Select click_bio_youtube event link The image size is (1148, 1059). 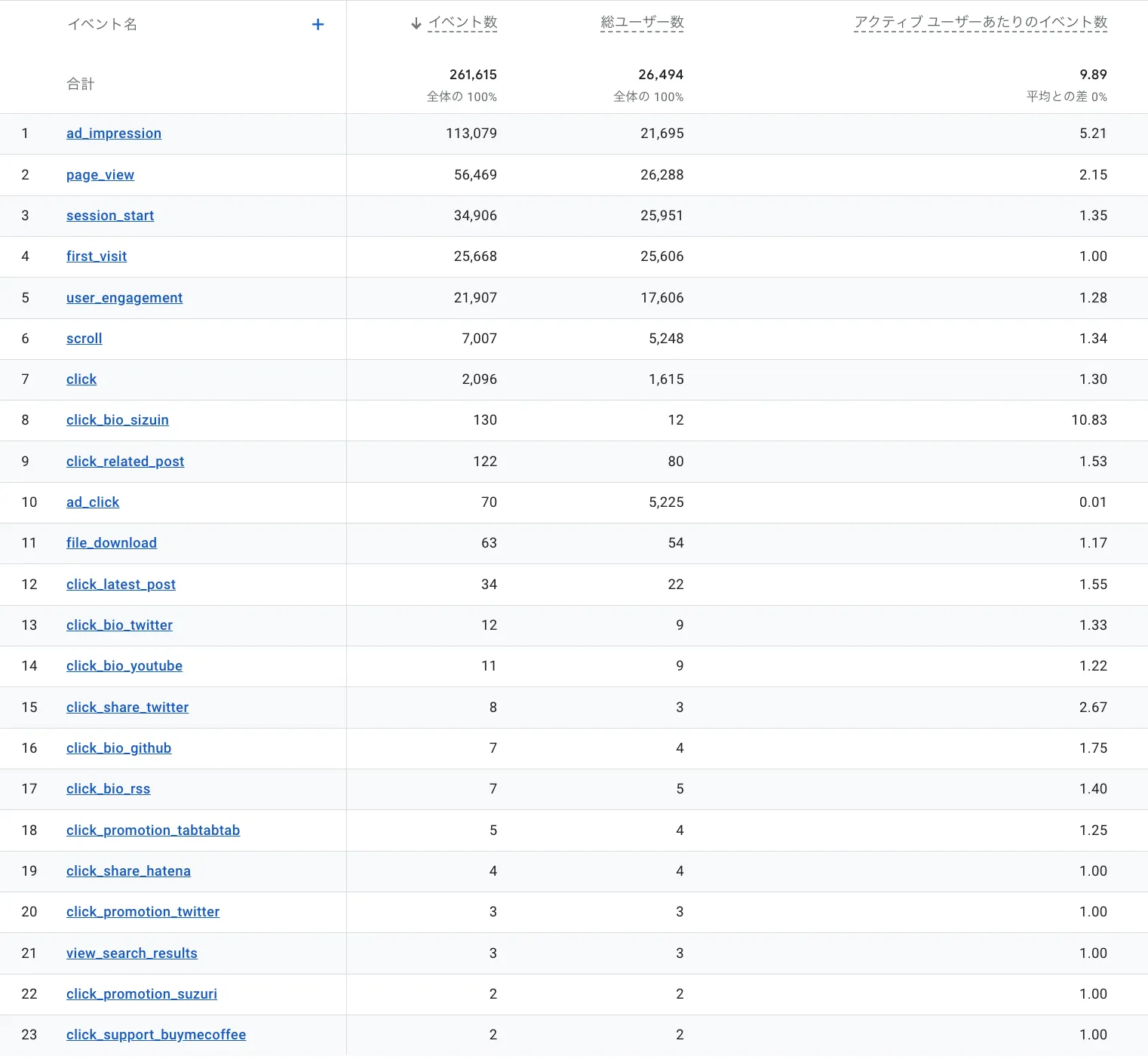point(124,666)
